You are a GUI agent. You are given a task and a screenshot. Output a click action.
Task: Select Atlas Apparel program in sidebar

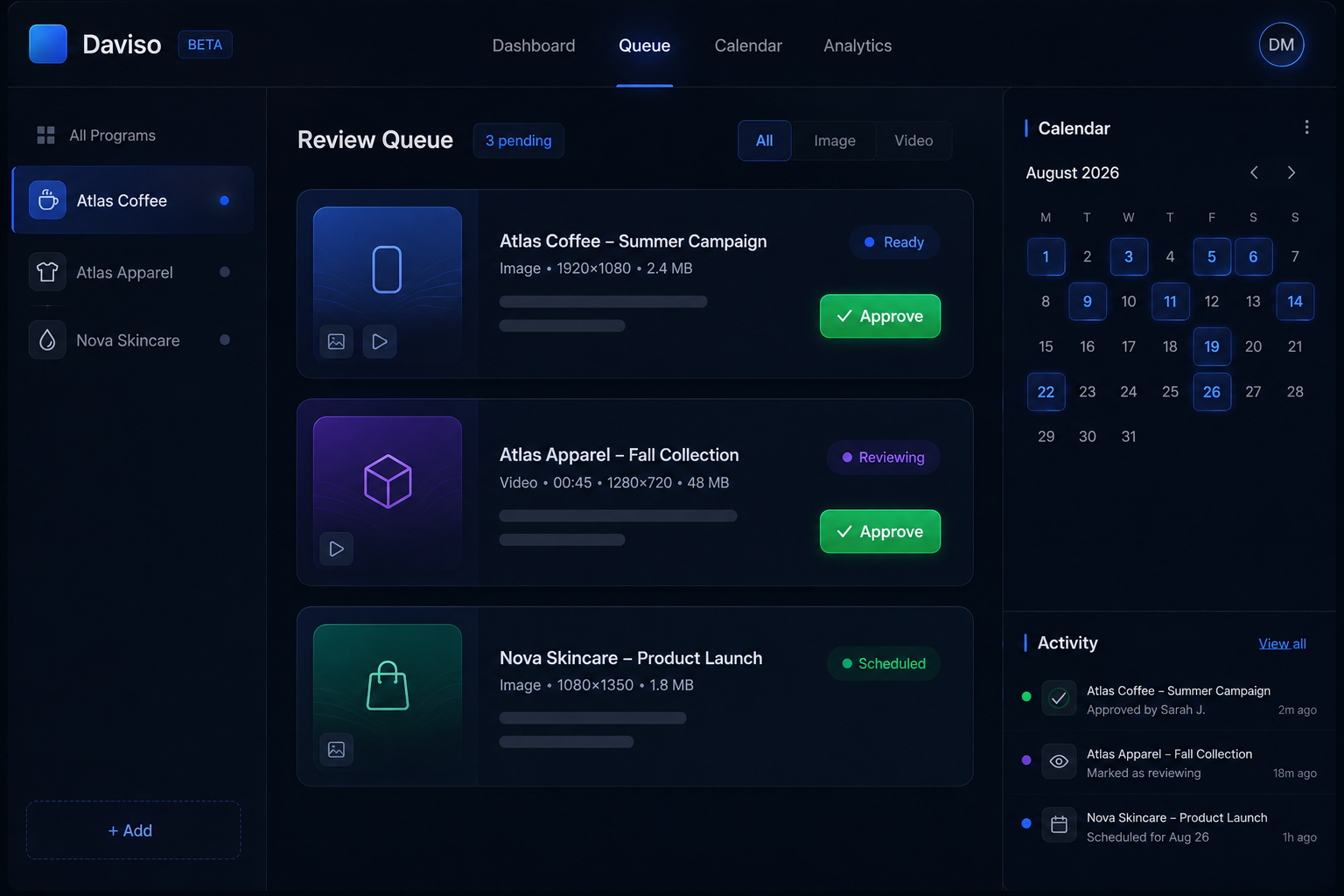click(x=133, y=272)
